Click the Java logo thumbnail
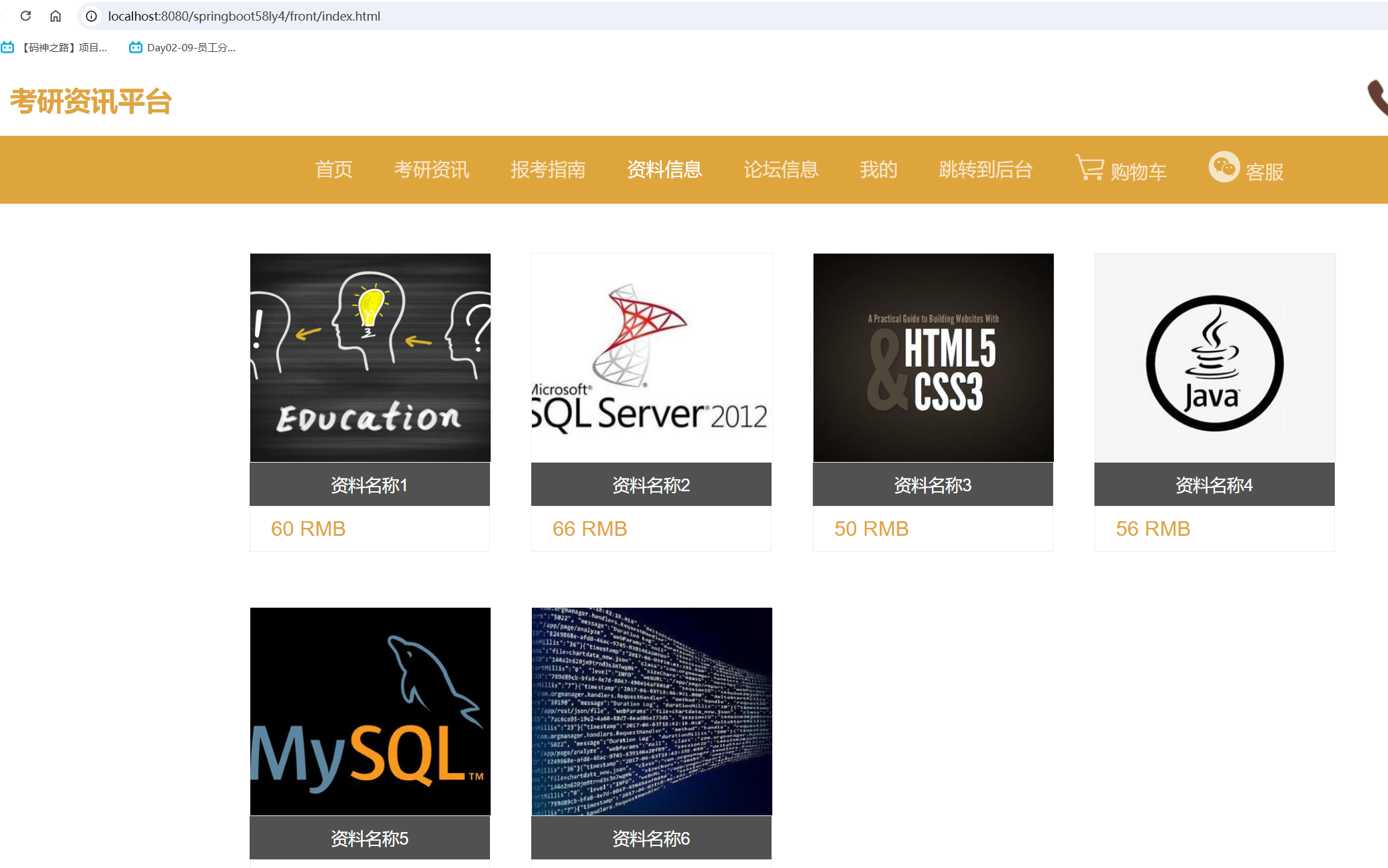 coord(1215,357)
